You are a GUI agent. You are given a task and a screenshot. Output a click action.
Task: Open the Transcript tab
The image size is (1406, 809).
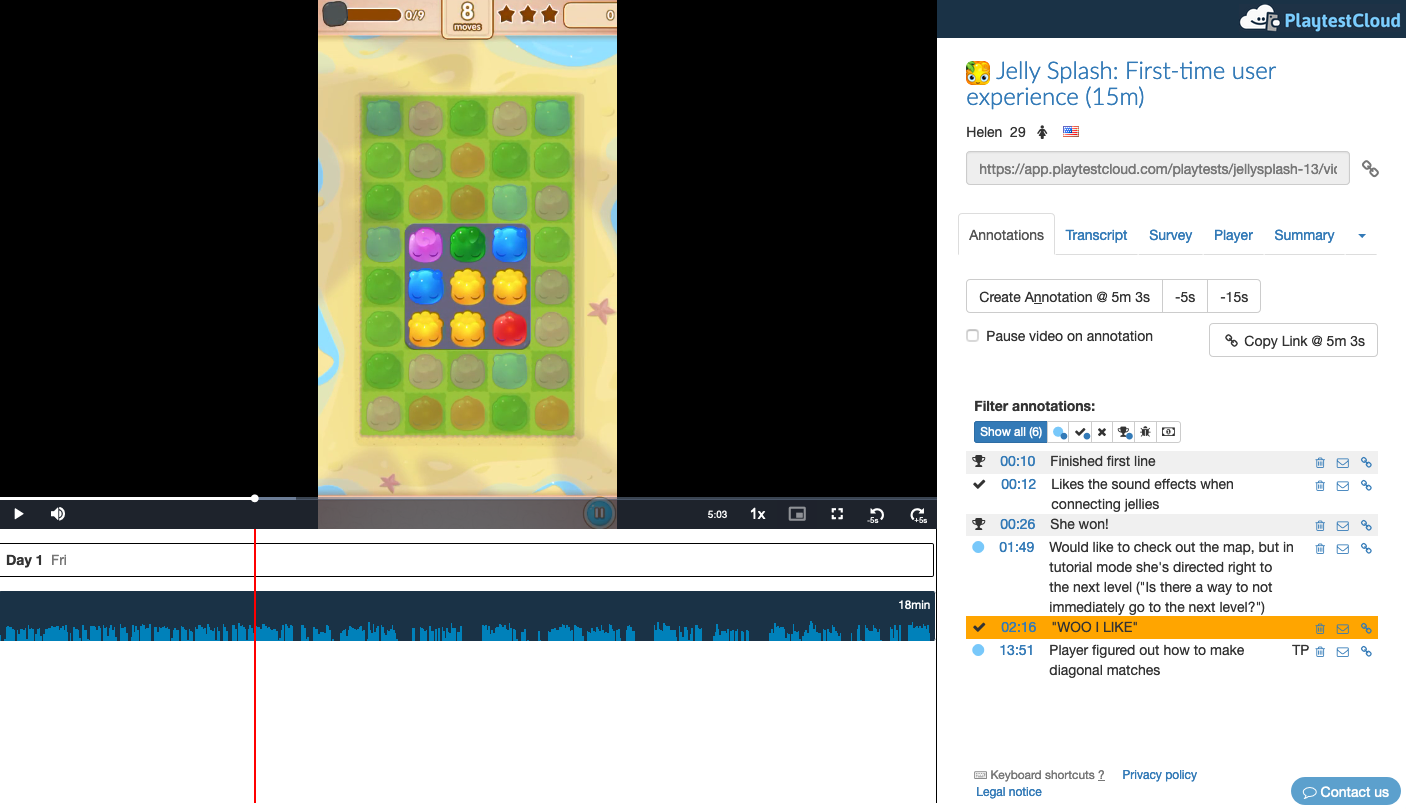1096,235
